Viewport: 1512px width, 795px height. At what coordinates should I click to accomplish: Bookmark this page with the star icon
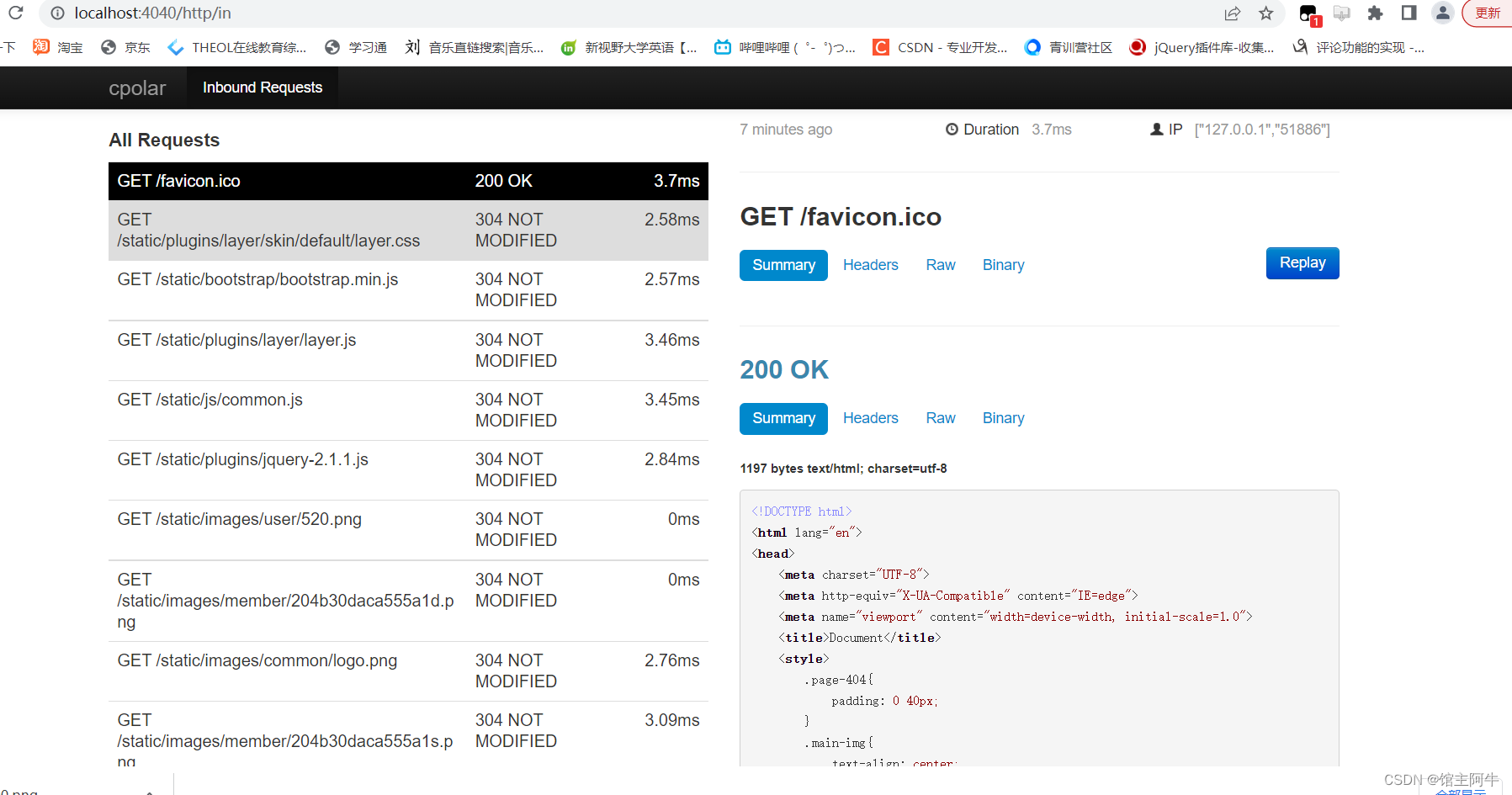[1265, 13]
